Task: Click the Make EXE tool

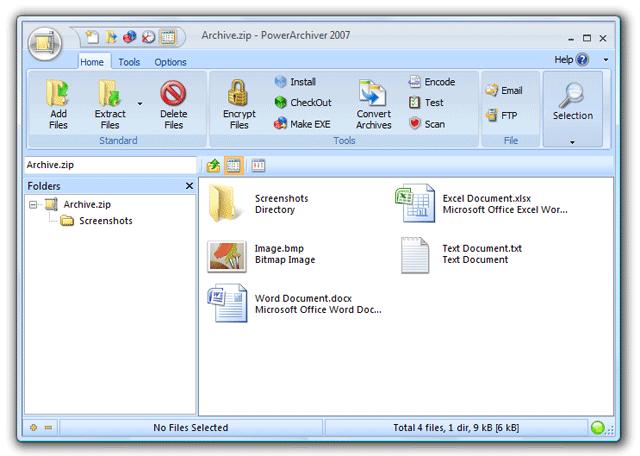Action: pyautogui.click(x=302, y=124)
